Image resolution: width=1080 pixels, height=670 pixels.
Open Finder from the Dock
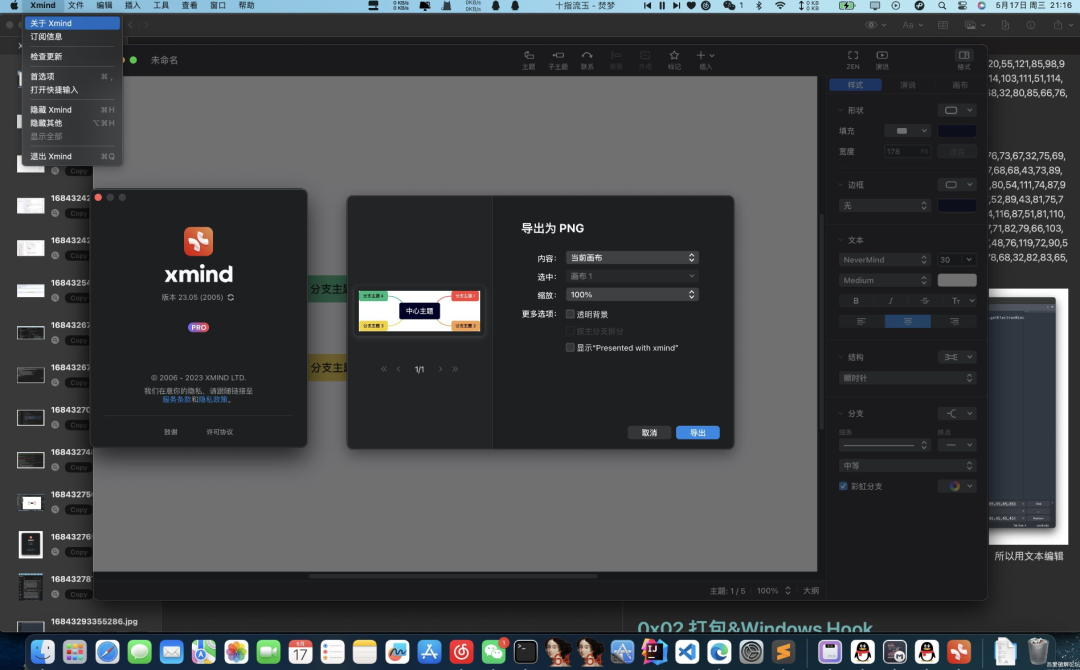pyautogui.click(x=43, y=651)
